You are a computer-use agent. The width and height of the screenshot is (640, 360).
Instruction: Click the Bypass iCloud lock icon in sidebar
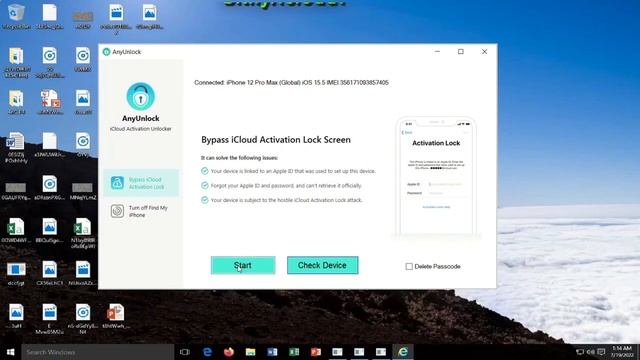(x=117, y=183)
